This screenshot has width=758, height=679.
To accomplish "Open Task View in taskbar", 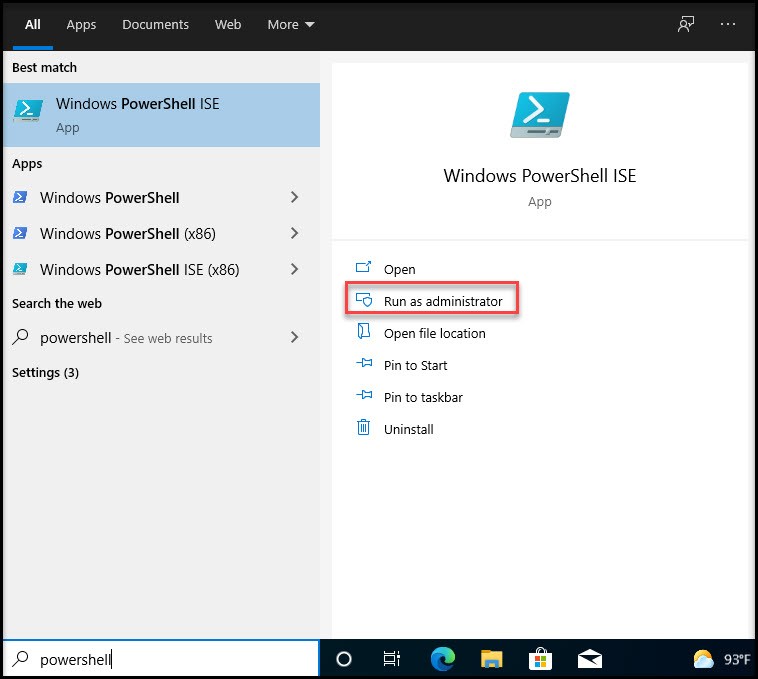I will [392, 659].
